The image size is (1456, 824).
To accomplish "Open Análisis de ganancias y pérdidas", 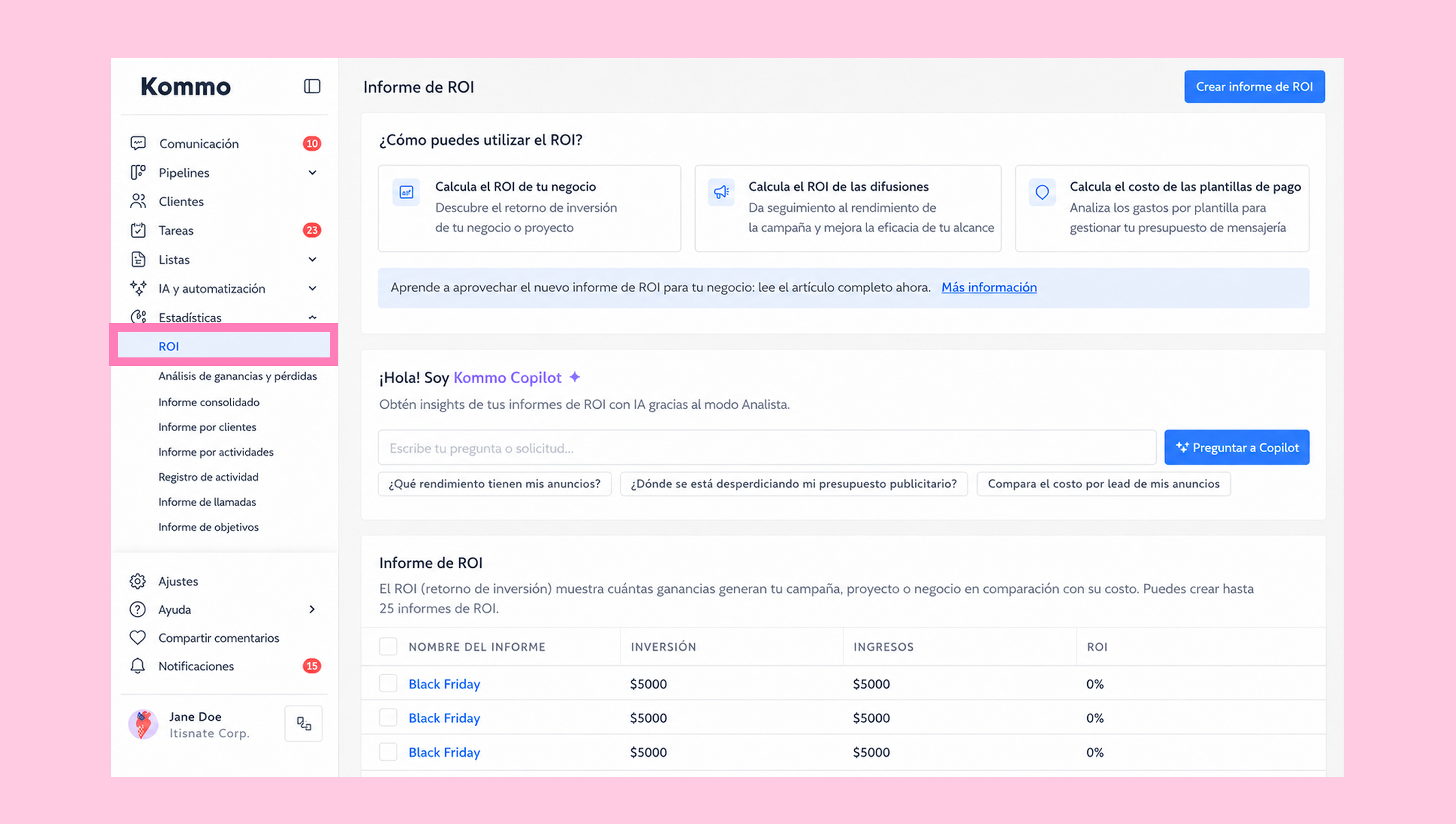I will click(x=237, y=376).
